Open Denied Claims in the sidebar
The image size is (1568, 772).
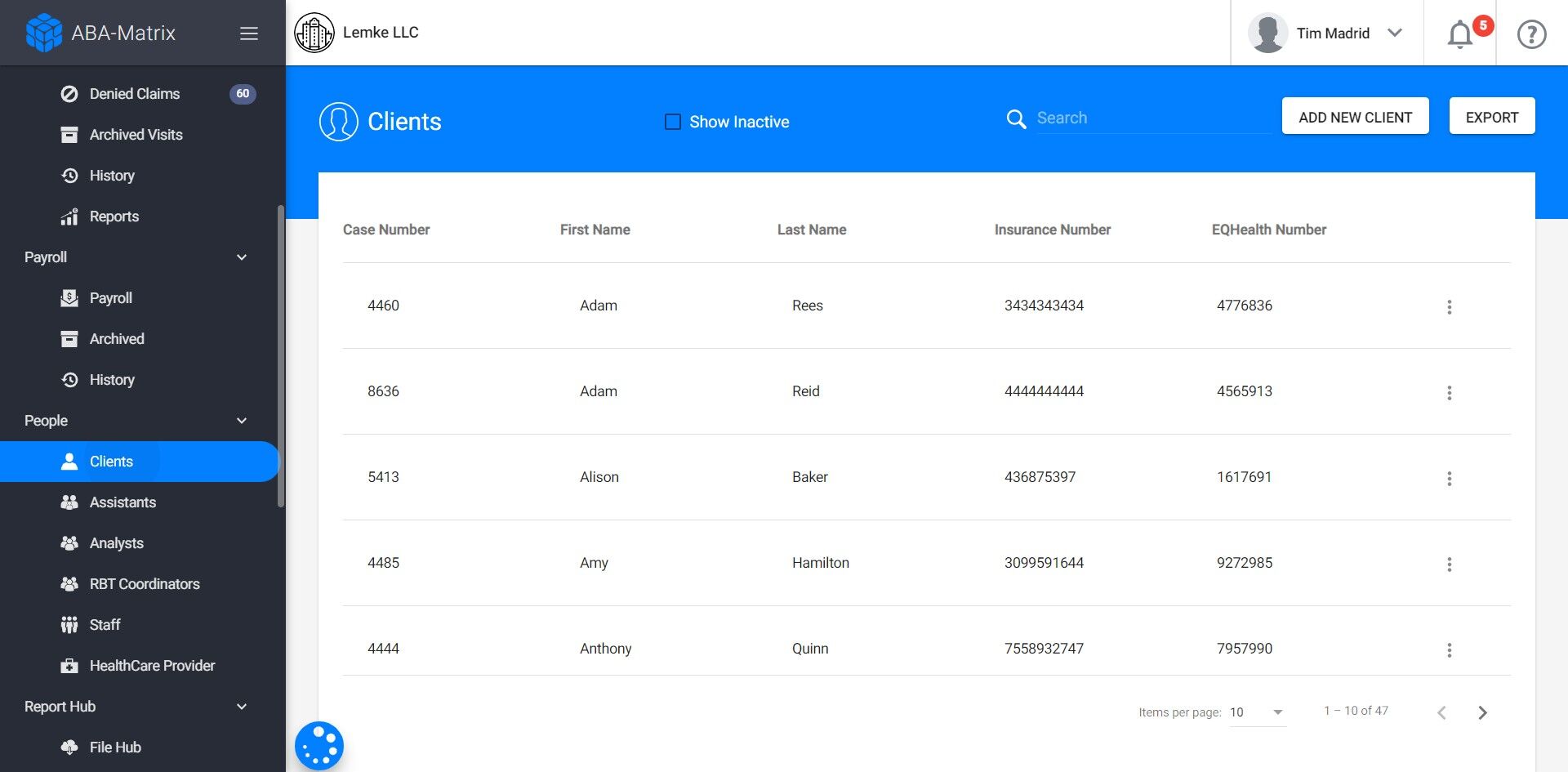135,94
